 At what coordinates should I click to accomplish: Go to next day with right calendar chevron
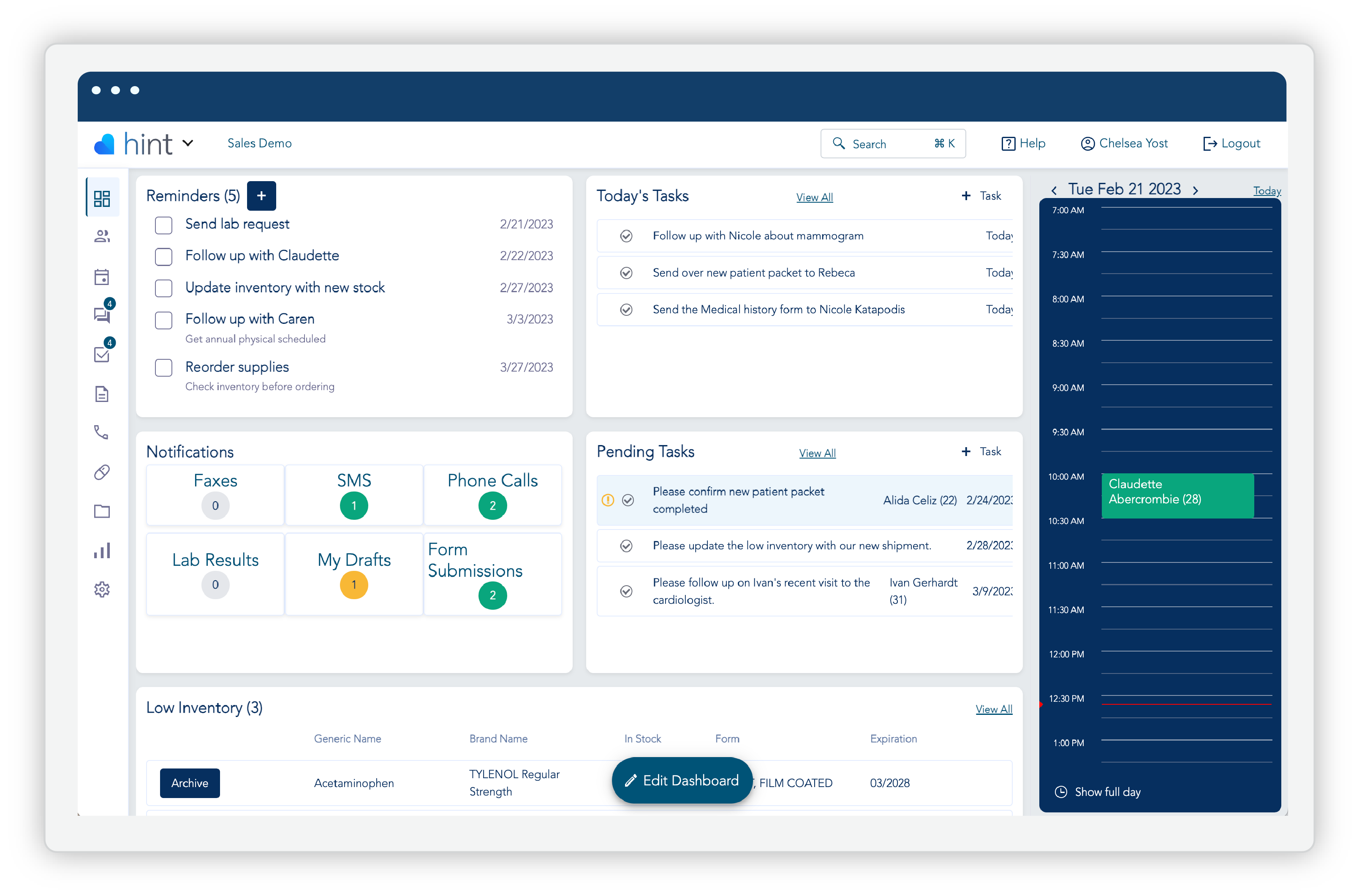(1195, 190)
